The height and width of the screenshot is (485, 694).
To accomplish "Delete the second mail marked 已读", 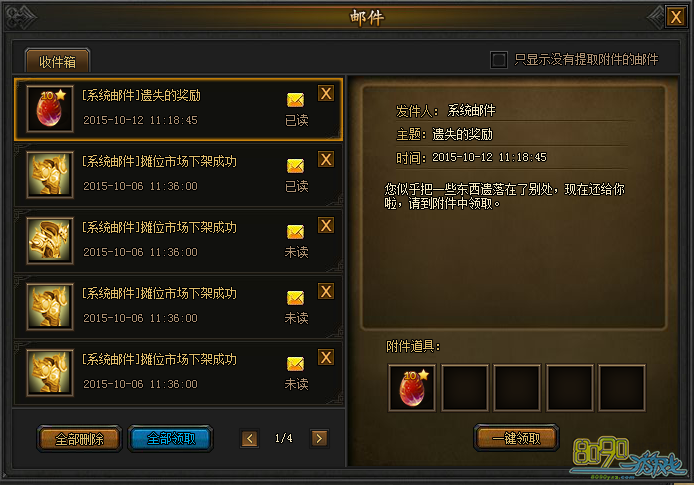I will click(326, 159).
